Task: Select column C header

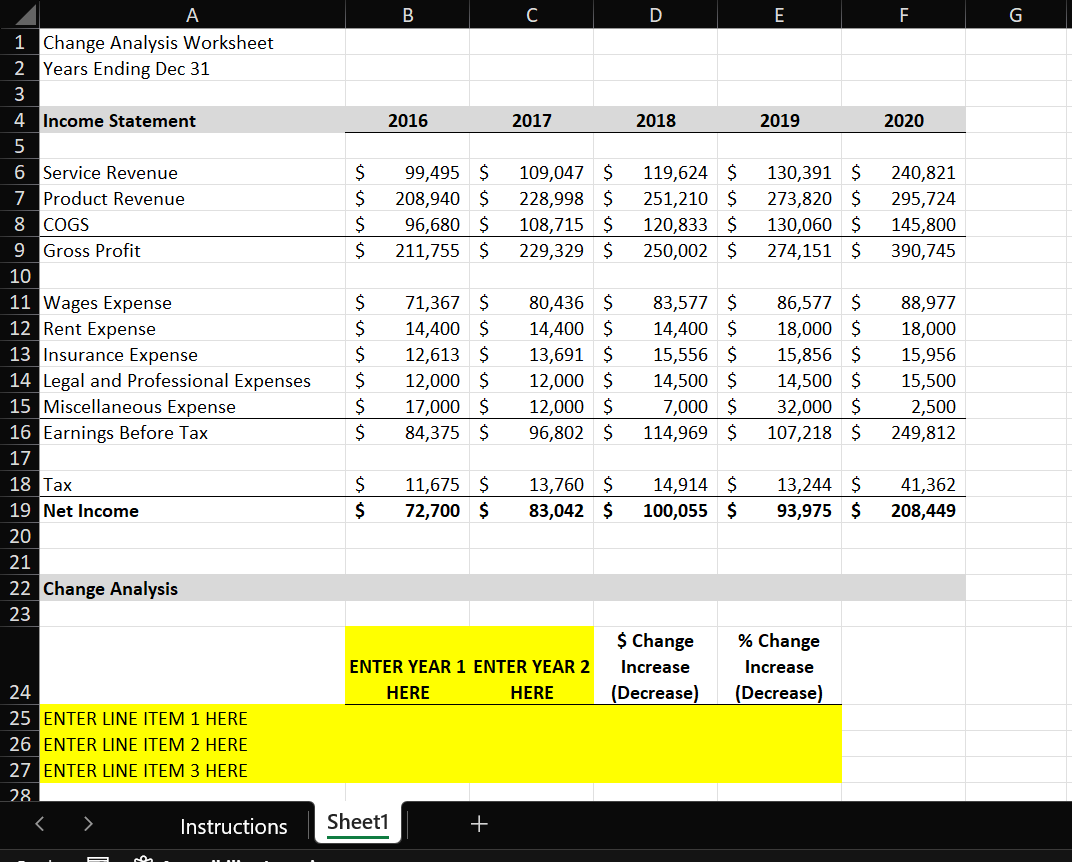Action: coord(531,14)
